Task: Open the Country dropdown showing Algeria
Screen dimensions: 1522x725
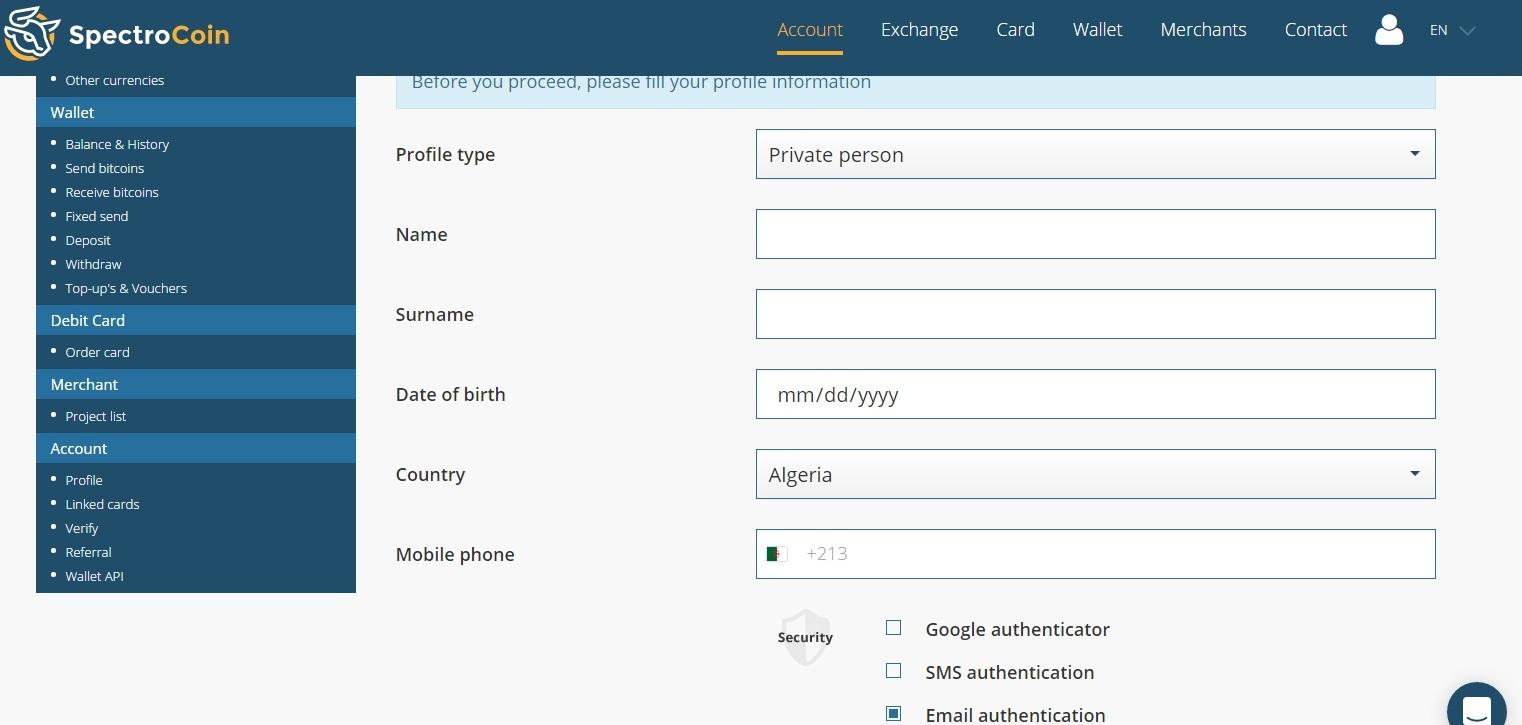Action: pos(1095,474)
